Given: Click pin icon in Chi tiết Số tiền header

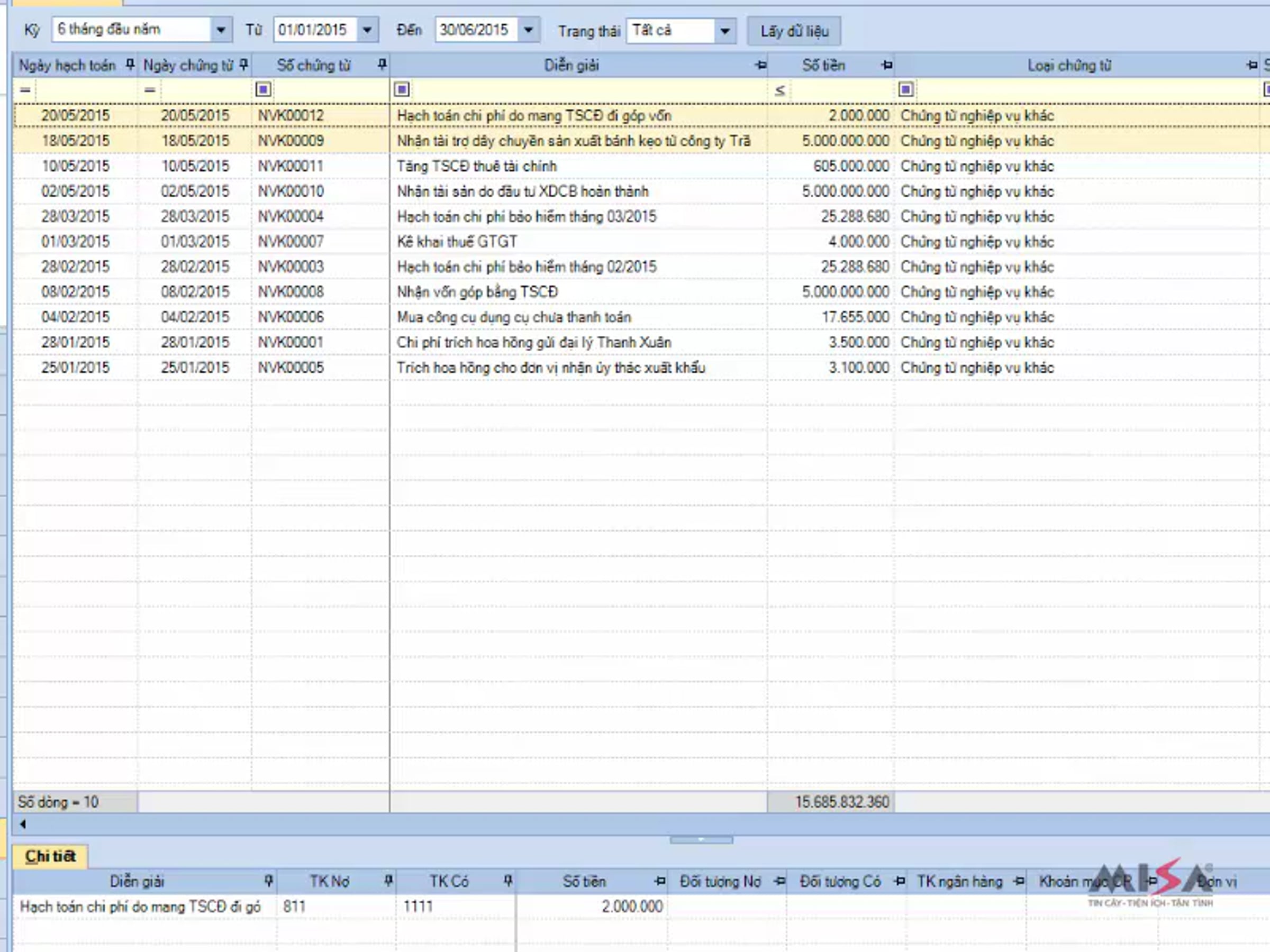Looking at the screenshot, I should point(660,881).
